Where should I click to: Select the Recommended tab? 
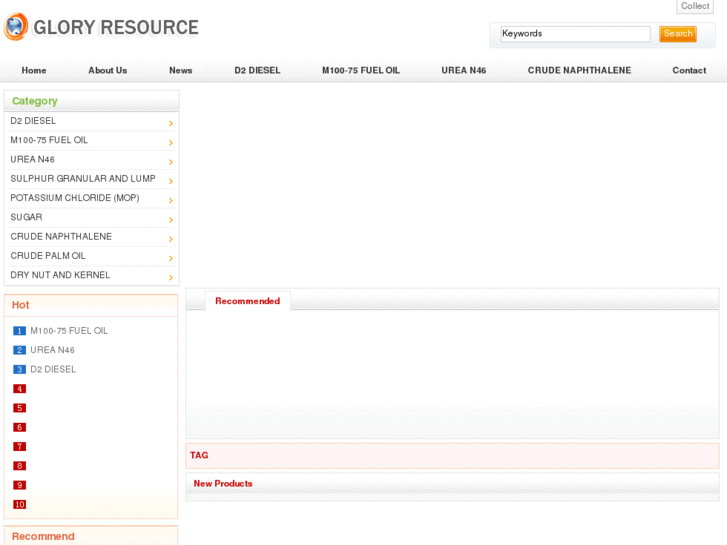247,301
